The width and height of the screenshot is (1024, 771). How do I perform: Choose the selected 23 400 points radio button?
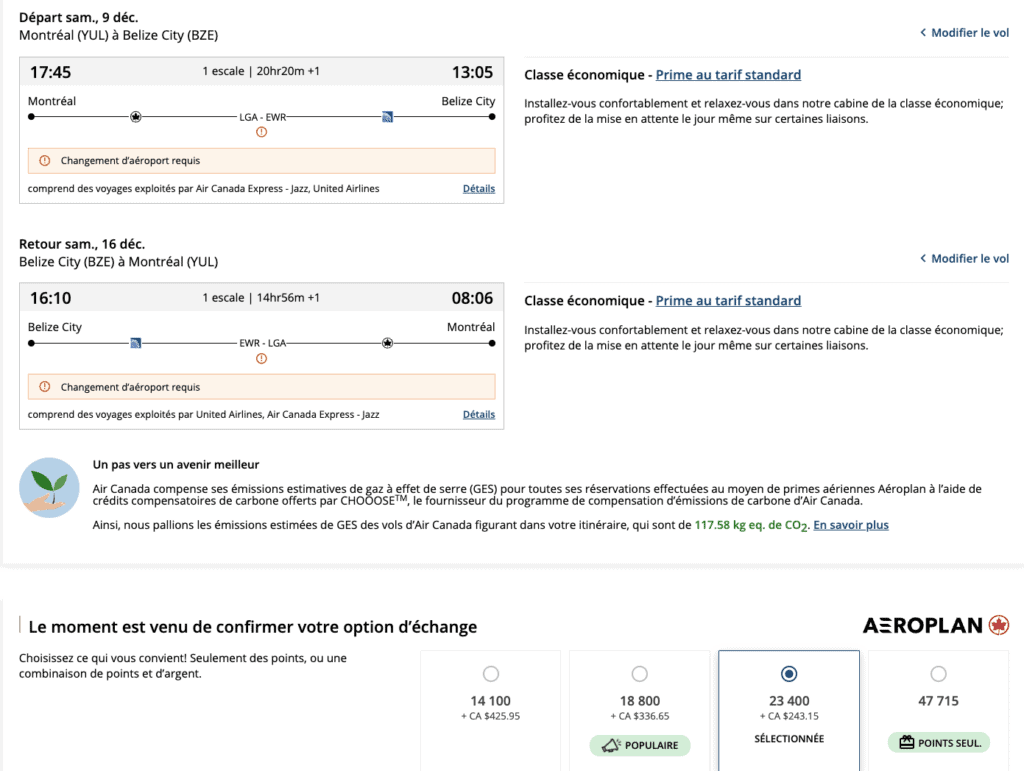point(789,674)
